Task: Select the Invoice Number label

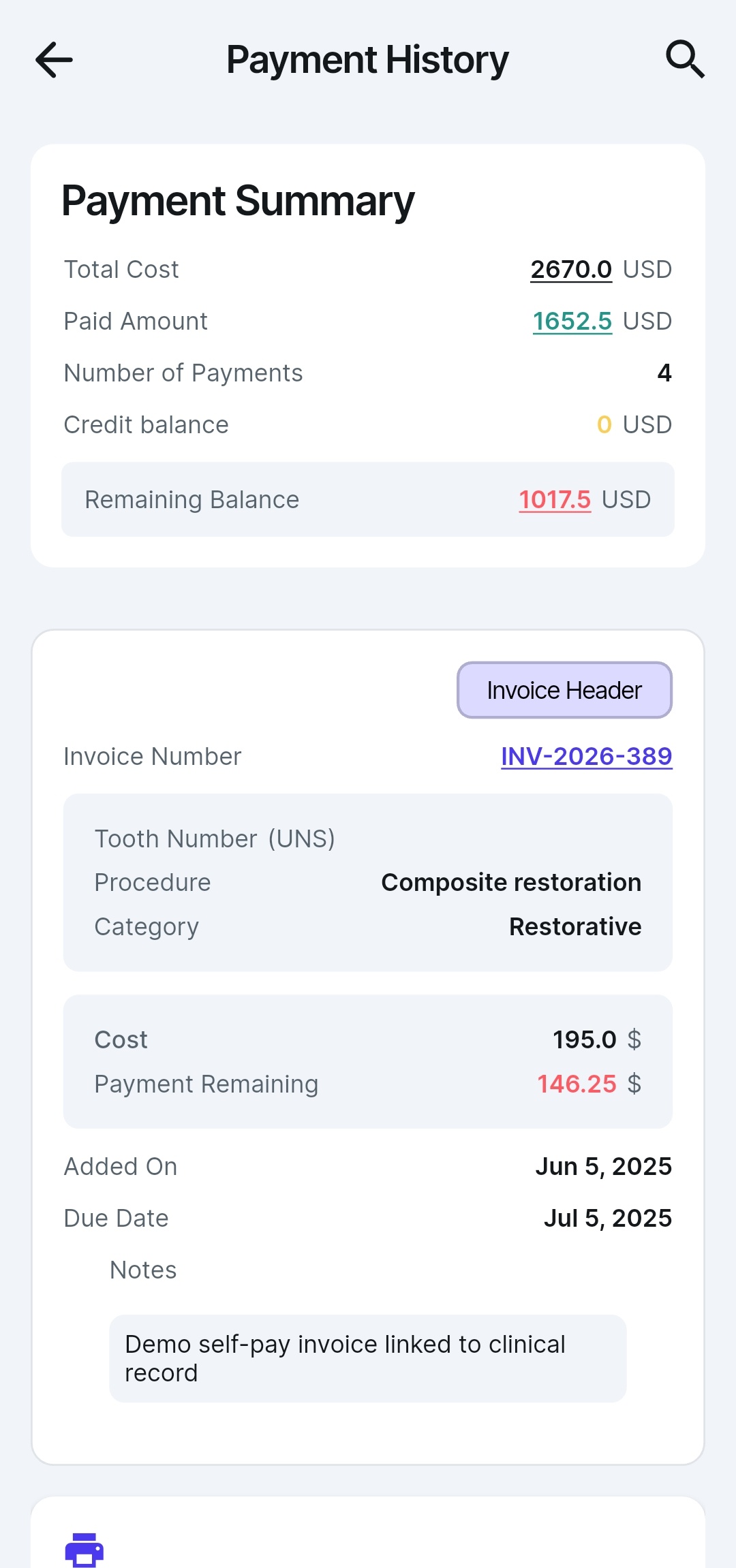Action: (x=153, y=757)
